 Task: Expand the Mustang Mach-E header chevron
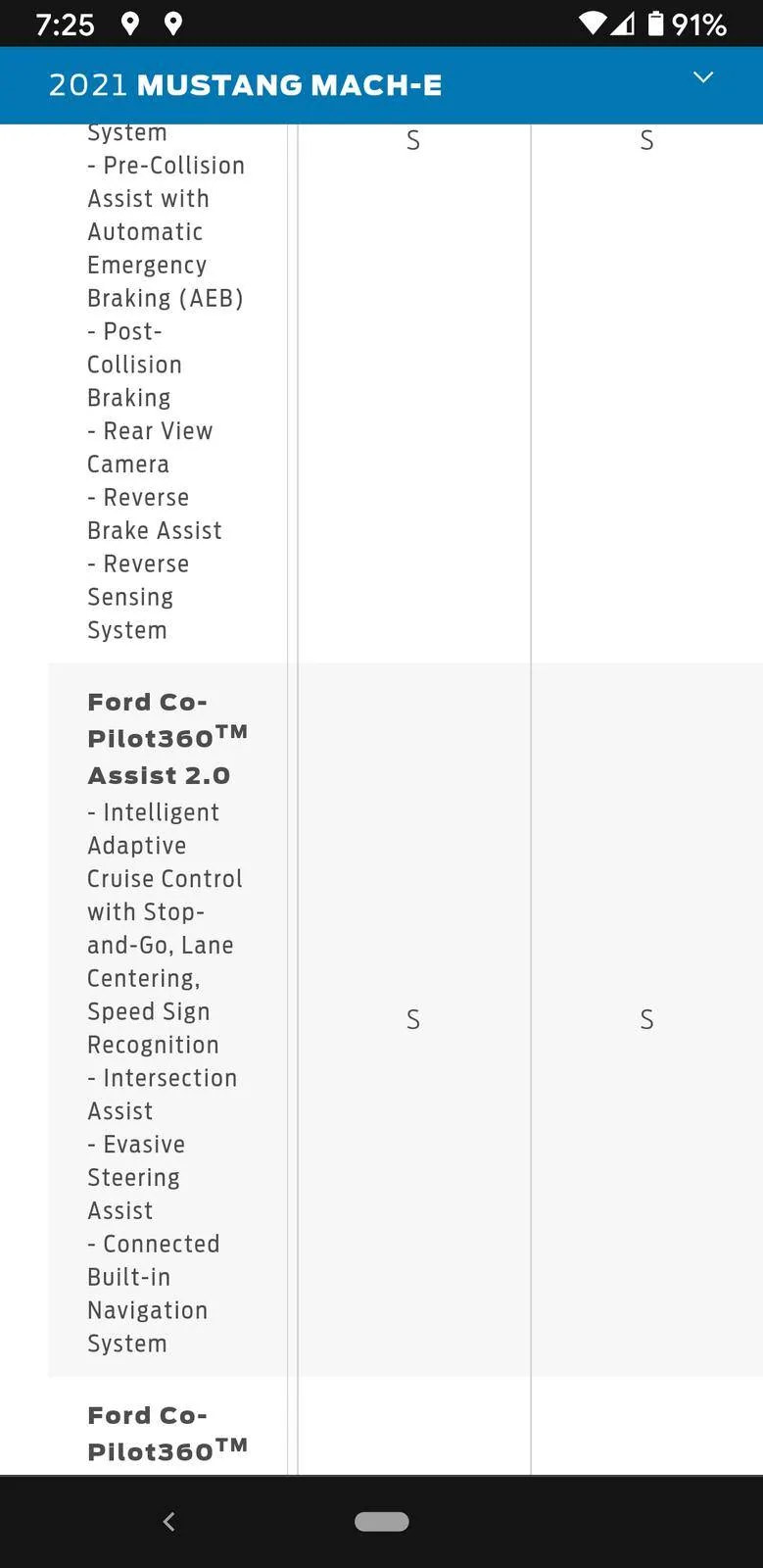[702, 77]
